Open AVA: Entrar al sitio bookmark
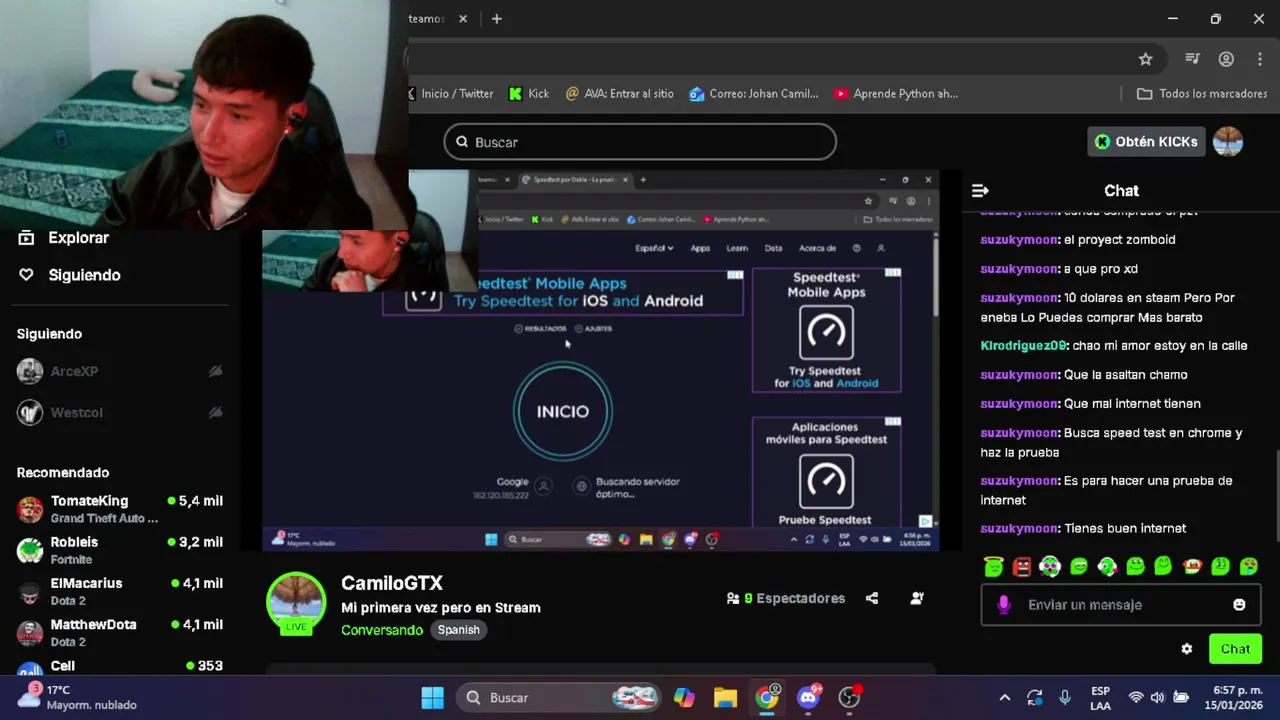Image resolution: width=1280 pixels, height=720 pixels. click(619, 93)
